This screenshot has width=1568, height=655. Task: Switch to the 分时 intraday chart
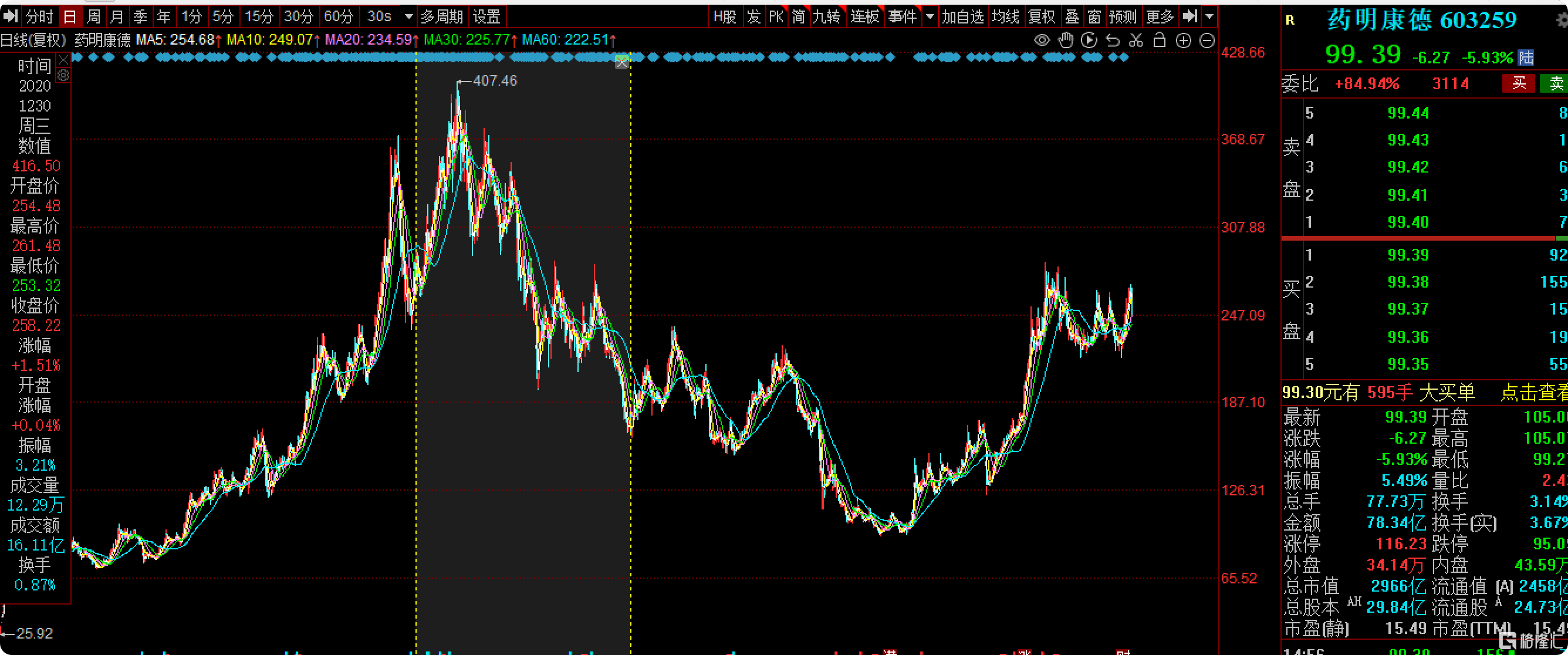point(39,16)
